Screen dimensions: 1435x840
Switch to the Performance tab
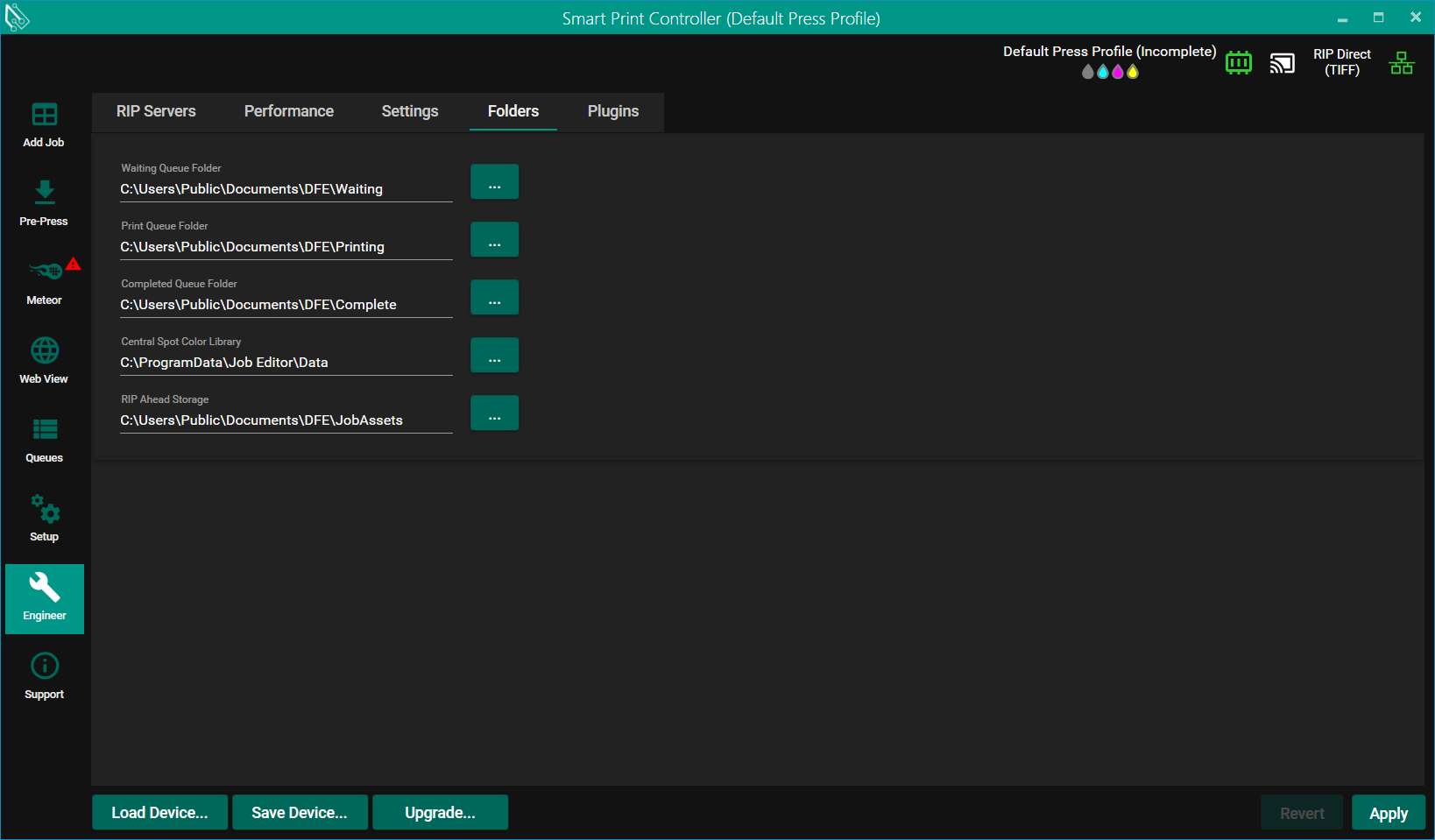tap(288, 111)
